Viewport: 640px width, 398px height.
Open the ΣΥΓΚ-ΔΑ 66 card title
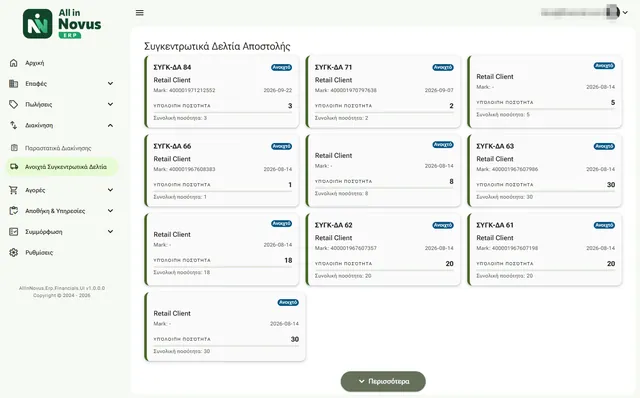pyautogui.click(x=172, y=146)
